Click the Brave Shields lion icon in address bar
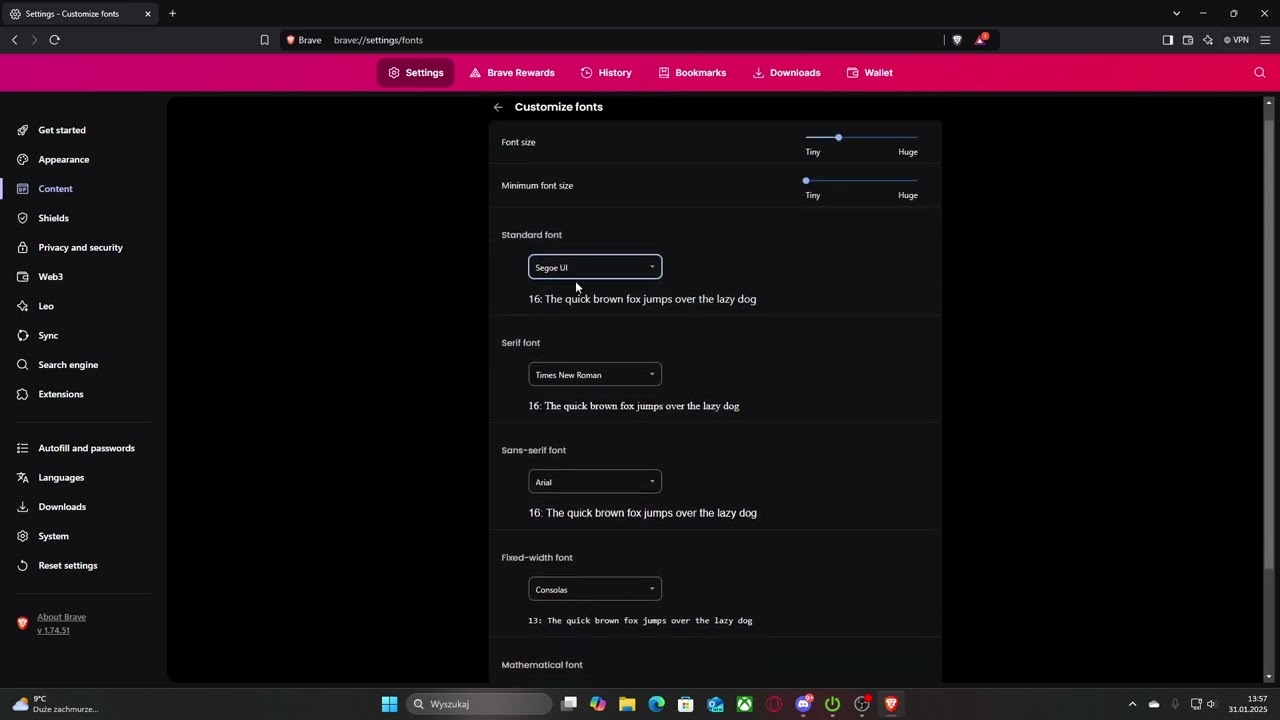The width and height of the screenshot is (1280, 720). (957, 40)
